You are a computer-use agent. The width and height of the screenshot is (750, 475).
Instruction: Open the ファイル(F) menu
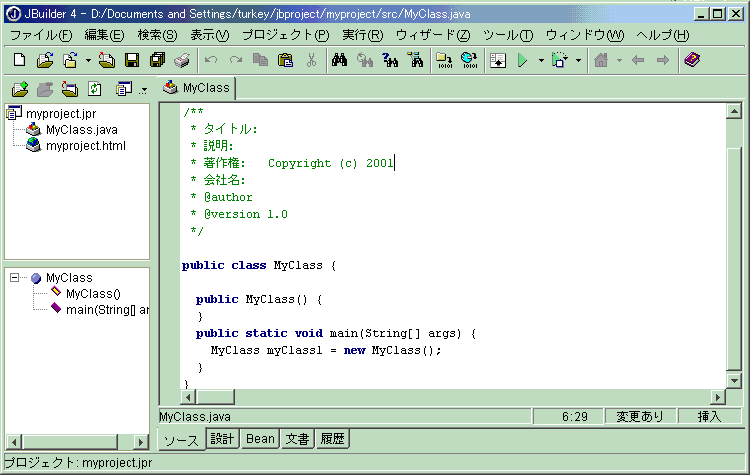click(x=40, y=35)
